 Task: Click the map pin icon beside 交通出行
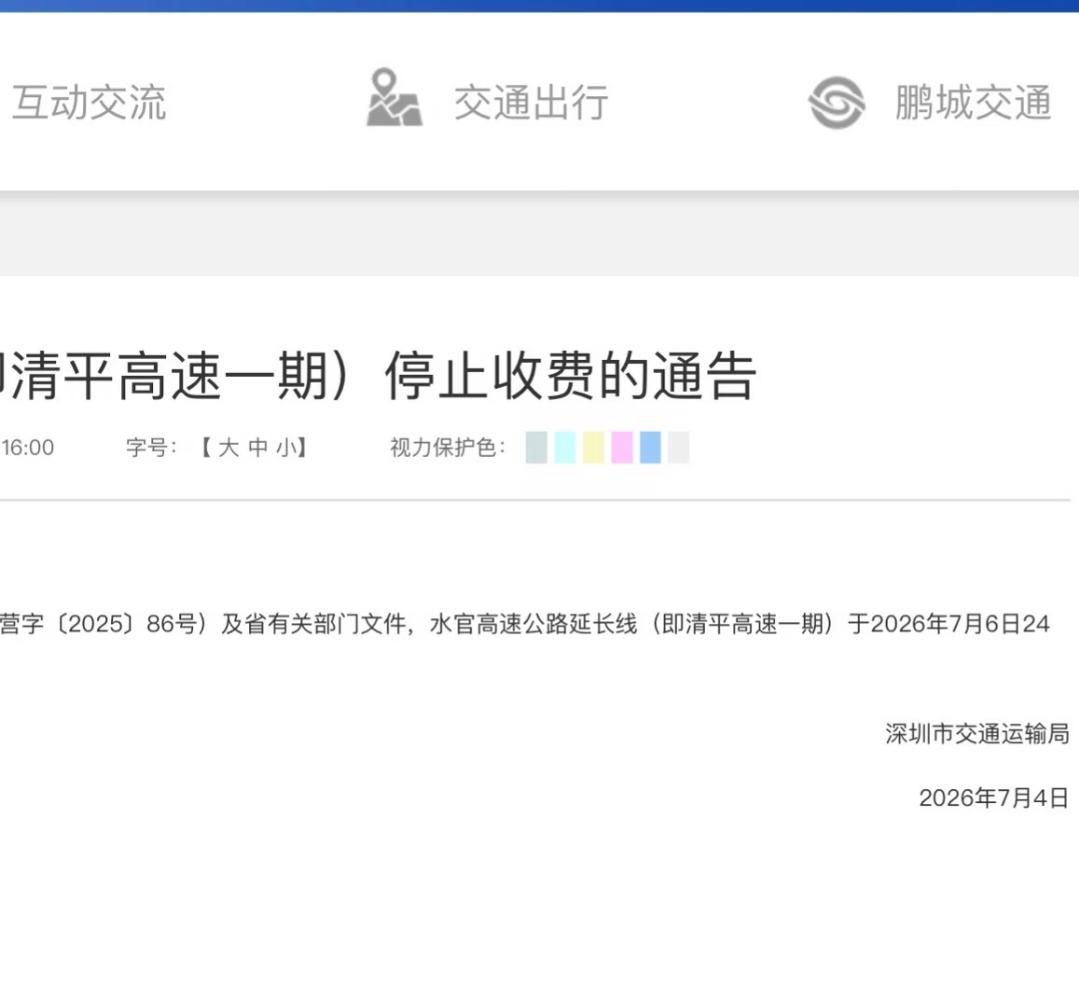394,98
